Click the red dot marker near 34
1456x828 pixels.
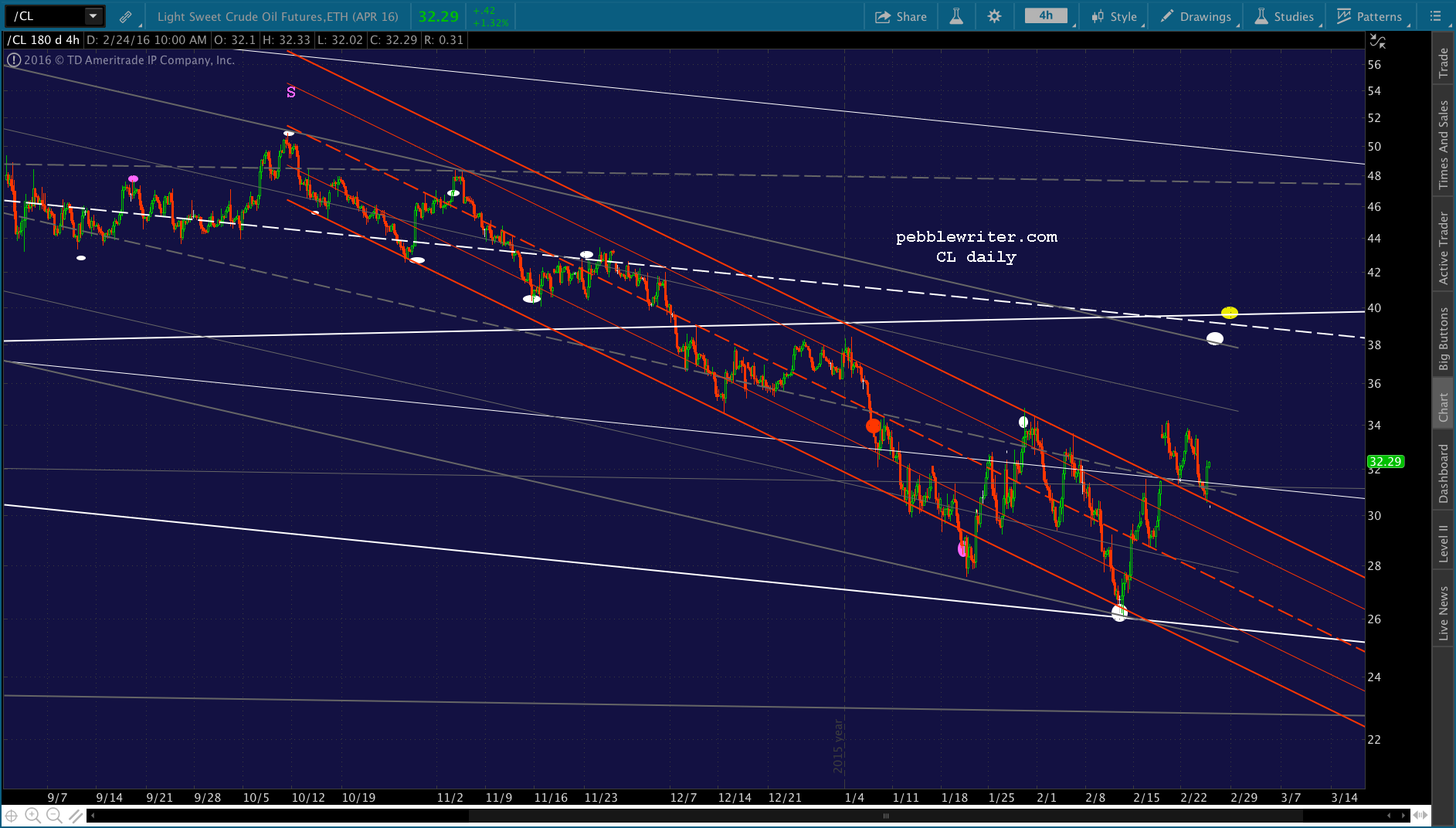[x=874, y=426]
